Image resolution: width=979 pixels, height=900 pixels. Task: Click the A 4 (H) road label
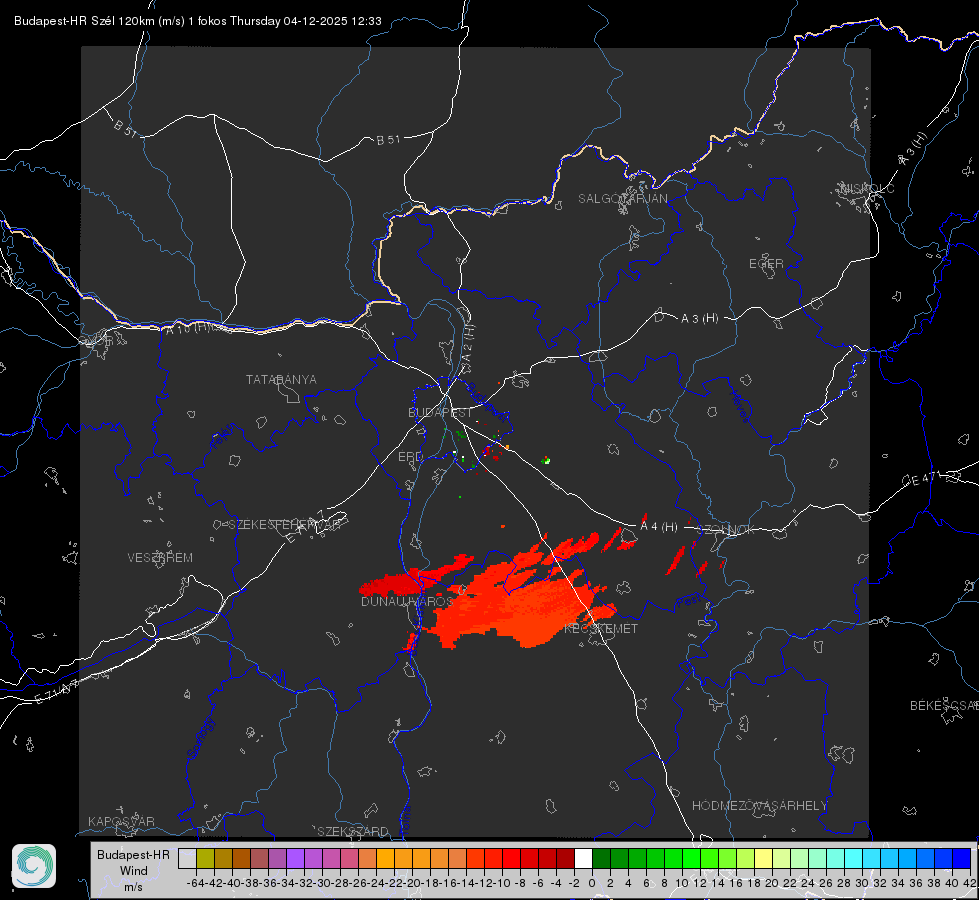[x=659, y=527]
